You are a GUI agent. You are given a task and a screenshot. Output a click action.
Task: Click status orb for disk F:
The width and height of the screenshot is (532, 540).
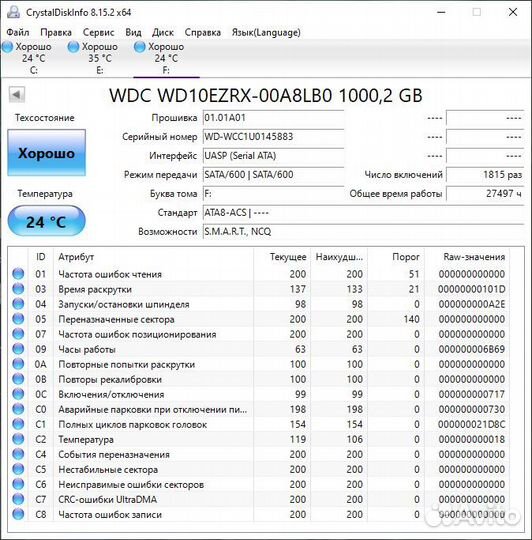pos(139,46)
